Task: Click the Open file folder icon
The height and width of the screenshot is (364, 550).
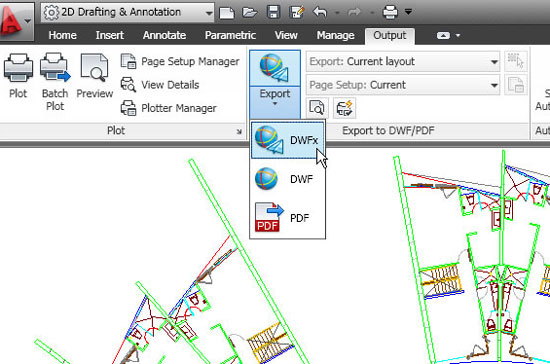Action: [249, 13]
